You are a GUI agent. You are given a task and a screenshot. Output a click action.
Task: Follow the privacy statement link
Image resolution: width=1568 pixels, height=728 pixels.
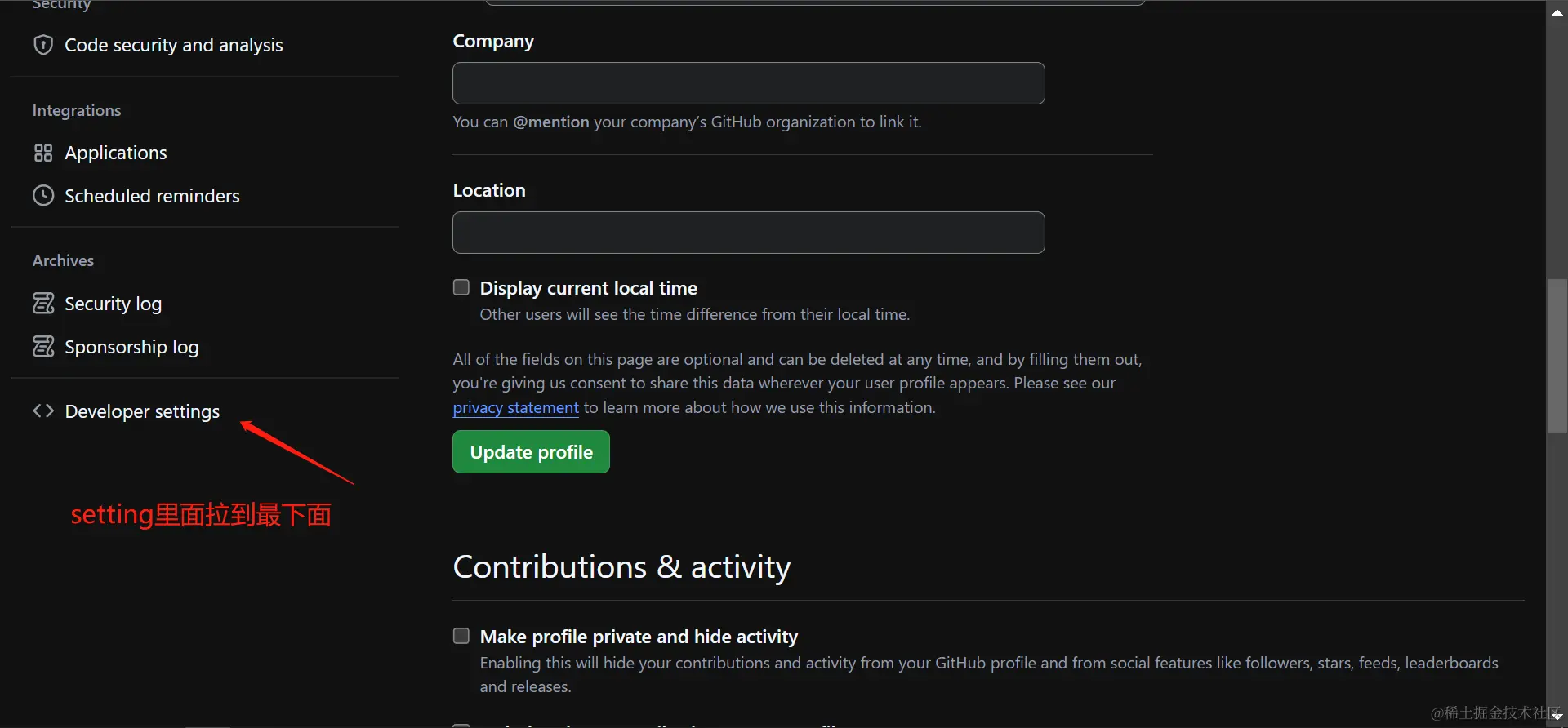(515, 407)
